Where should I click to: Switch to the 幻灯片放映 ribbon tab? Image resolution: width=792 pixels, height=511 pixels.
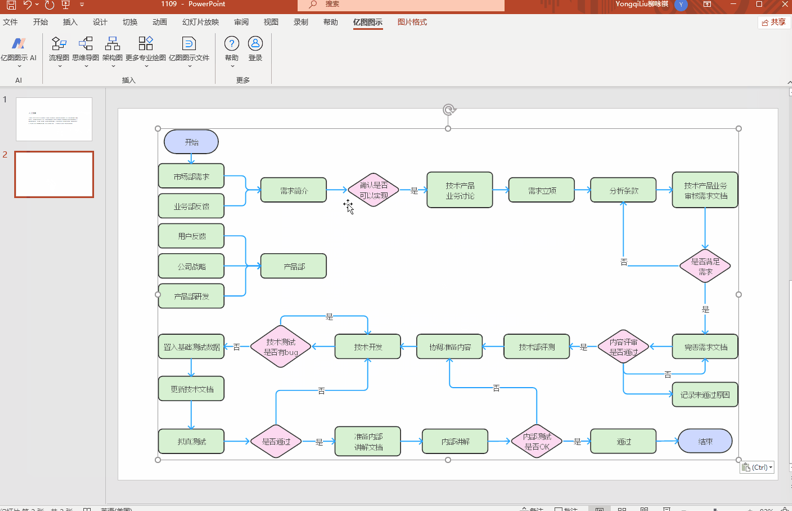(x=201, y=22)
